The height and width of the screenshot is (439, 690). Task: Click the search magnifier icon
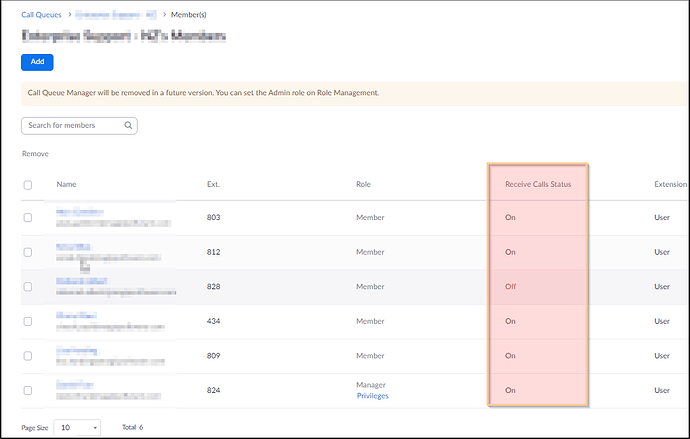128,125
